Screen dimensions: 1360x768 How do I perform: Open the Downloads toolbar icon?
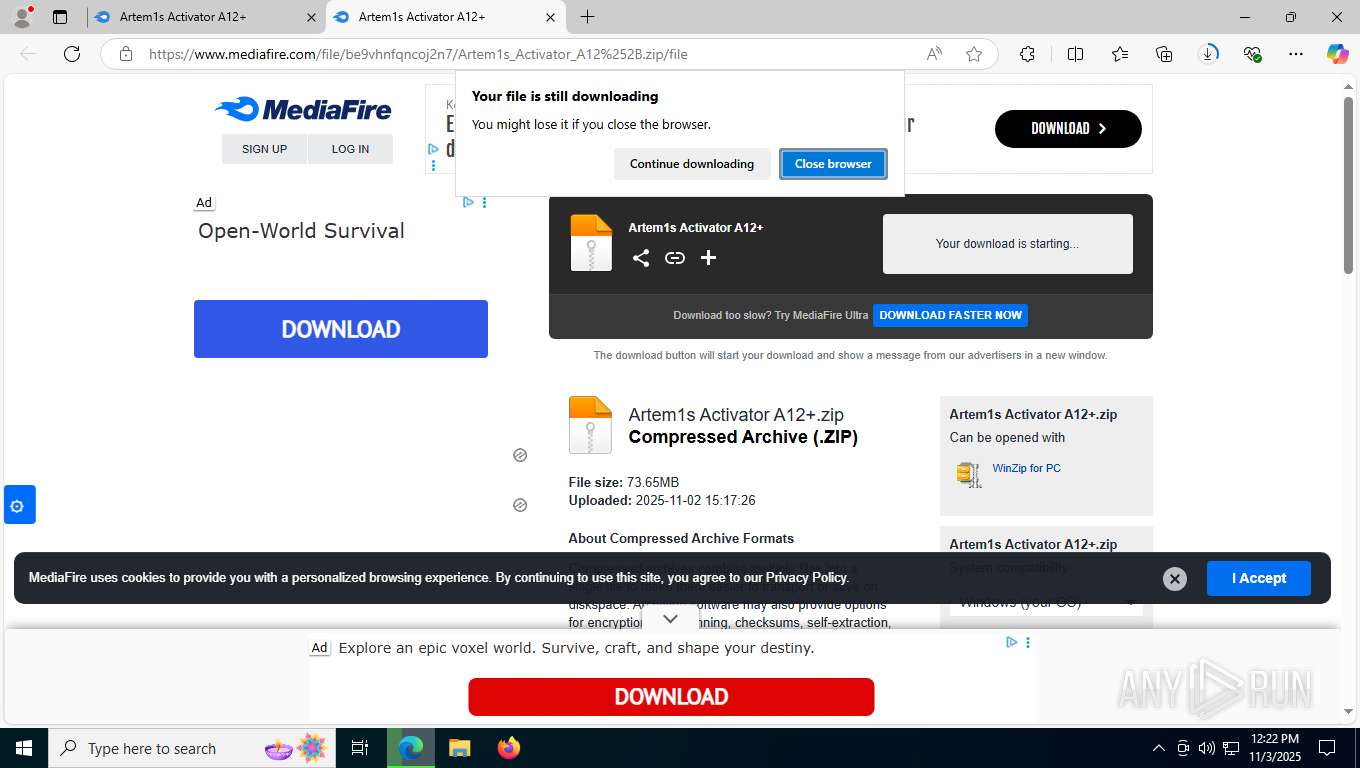[1208, 54]
